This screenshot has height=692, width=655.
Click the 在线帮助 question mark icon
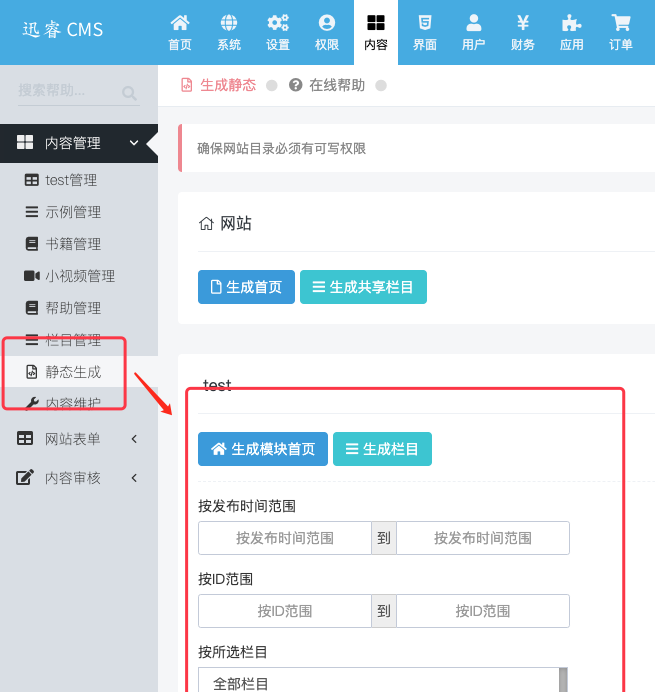[x=295, y=85]
